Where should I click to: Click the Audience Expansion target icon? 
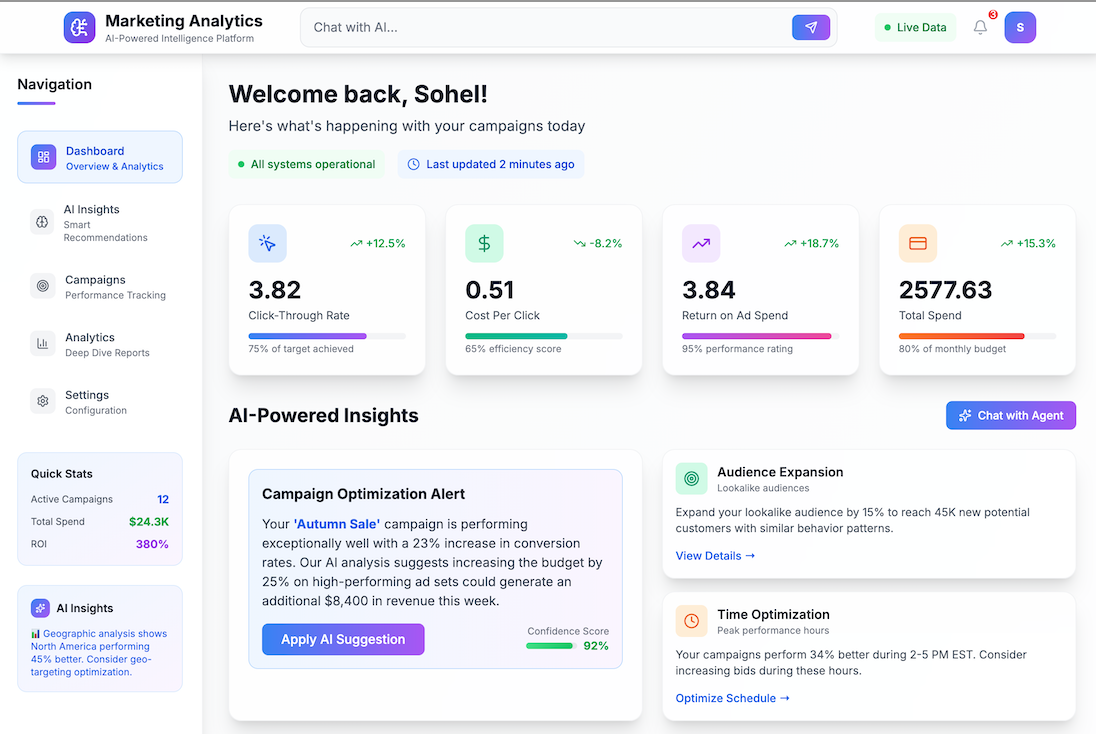click(x=691, y=479)
